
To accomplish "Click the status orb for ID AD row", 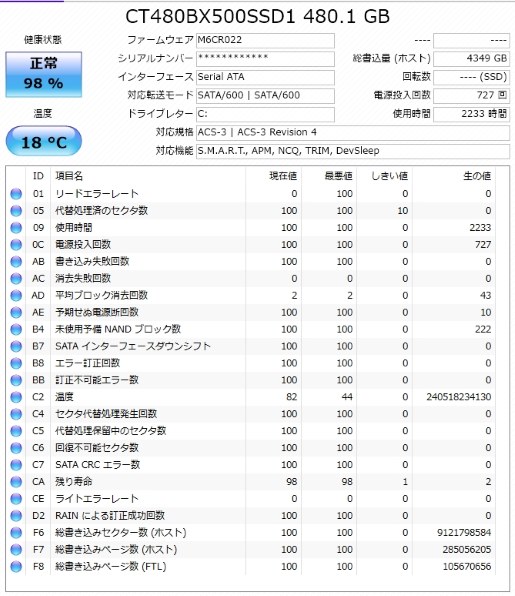I will 16,295.
